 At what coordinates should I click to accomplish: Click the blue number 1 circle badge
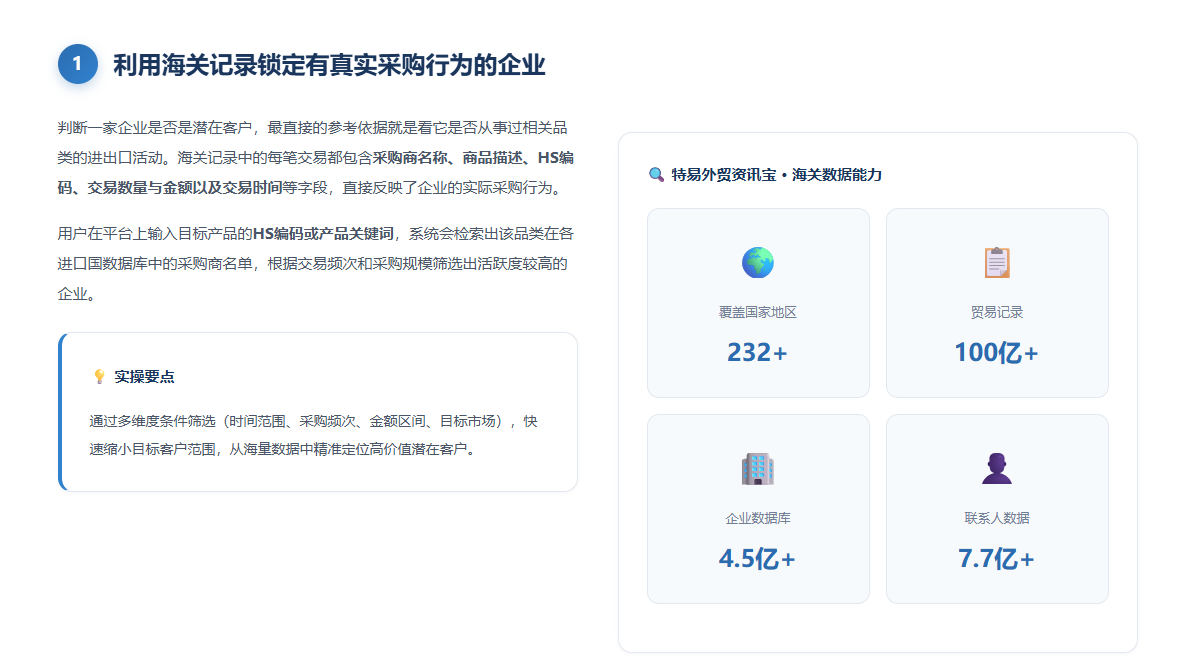point(78,64)
